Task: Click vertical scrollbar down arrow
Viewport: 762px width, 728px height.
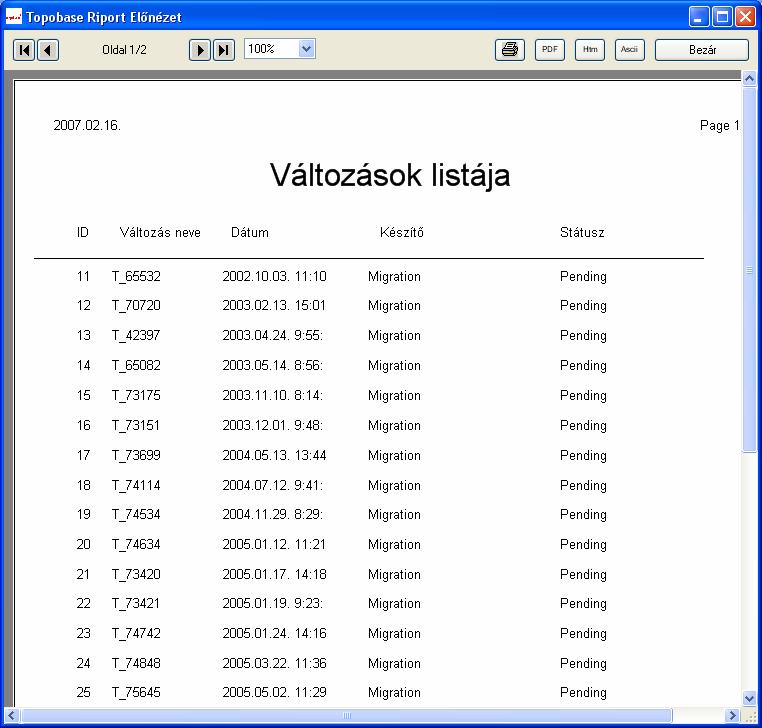Action: tap(749, 699)
